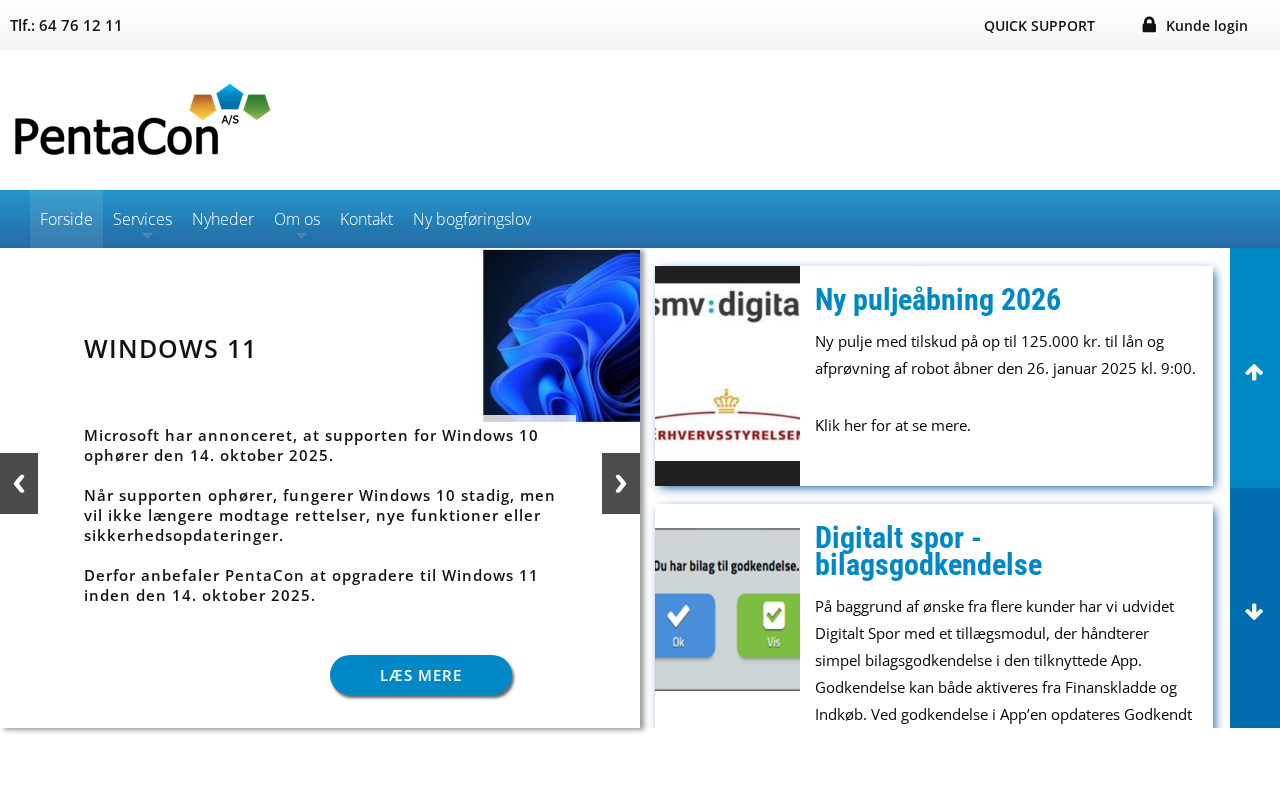Viewport: 1280px width, 800px height.
Task: Advance slider with right chevron arrow
Action: [x=621, y=484]
